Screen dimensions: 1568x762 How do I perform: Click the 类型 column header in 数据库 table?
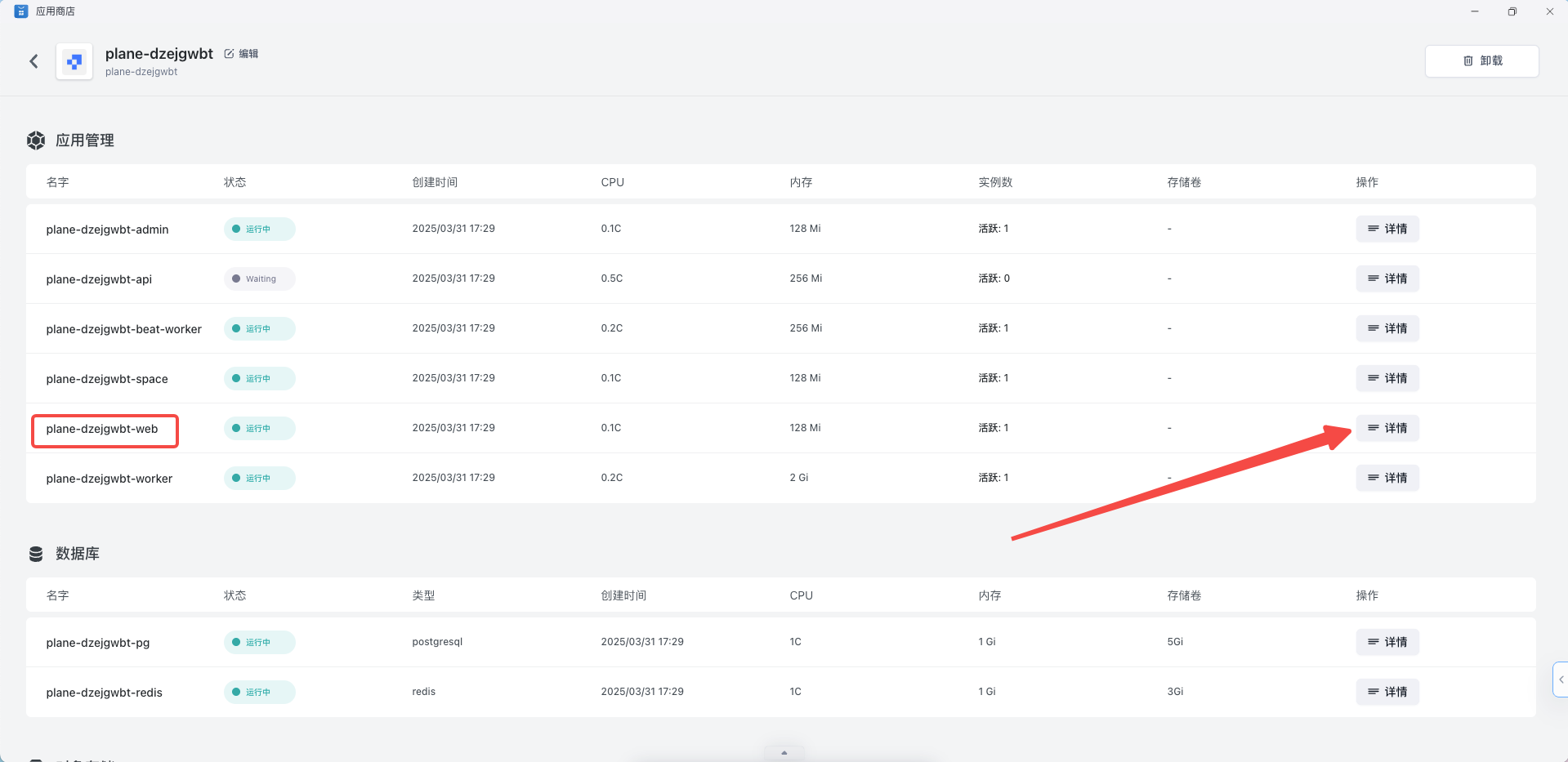423,595
